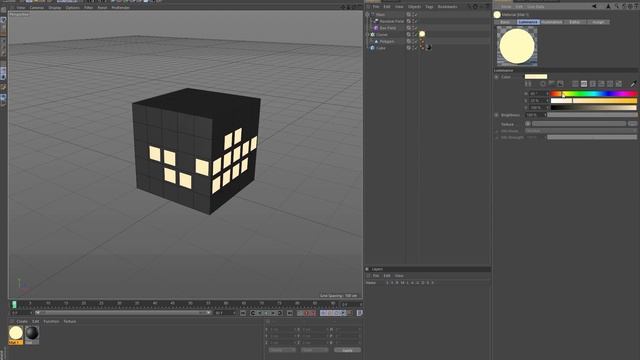Edit the Hue value field
Viewport: 640px width, 360px height.
(x=538, y=94)
